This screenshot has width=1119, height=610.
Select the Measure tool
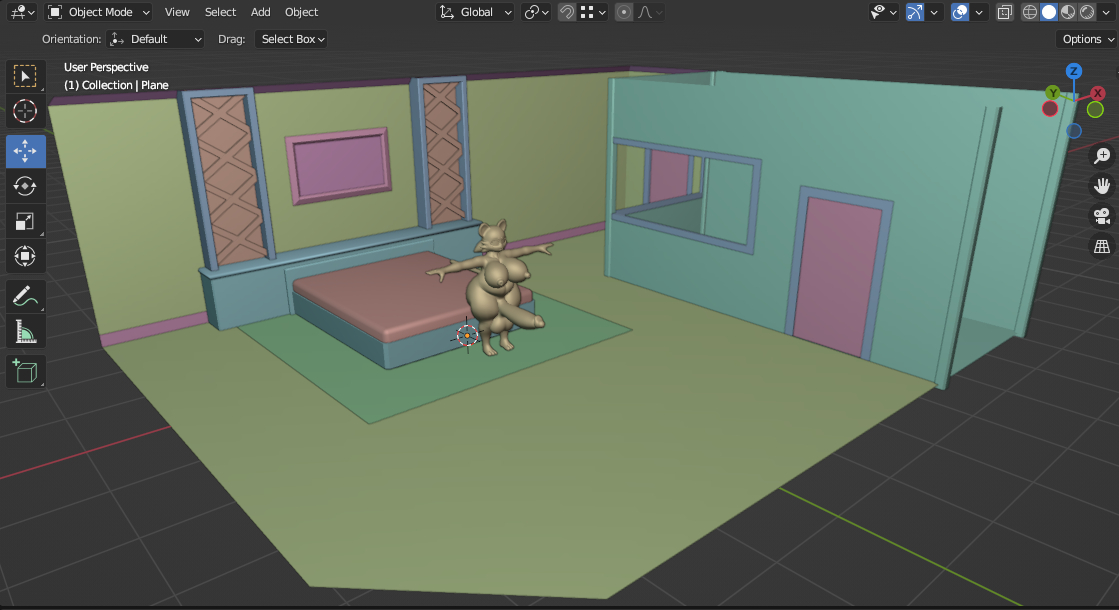(25, 331)
